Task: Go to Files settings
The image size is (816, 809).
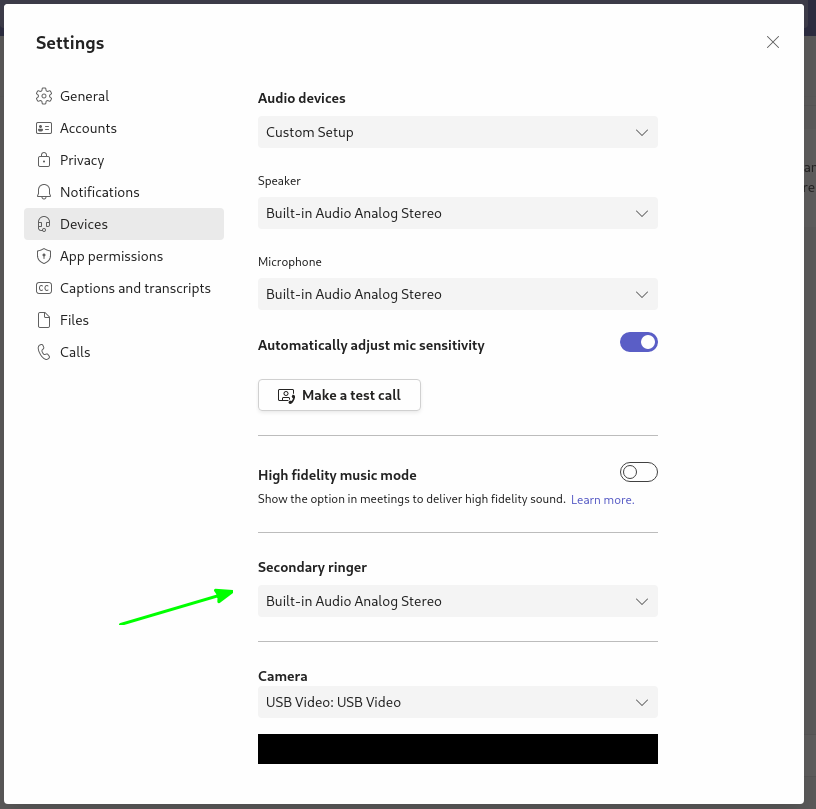Action: click(x=124, y=320)
